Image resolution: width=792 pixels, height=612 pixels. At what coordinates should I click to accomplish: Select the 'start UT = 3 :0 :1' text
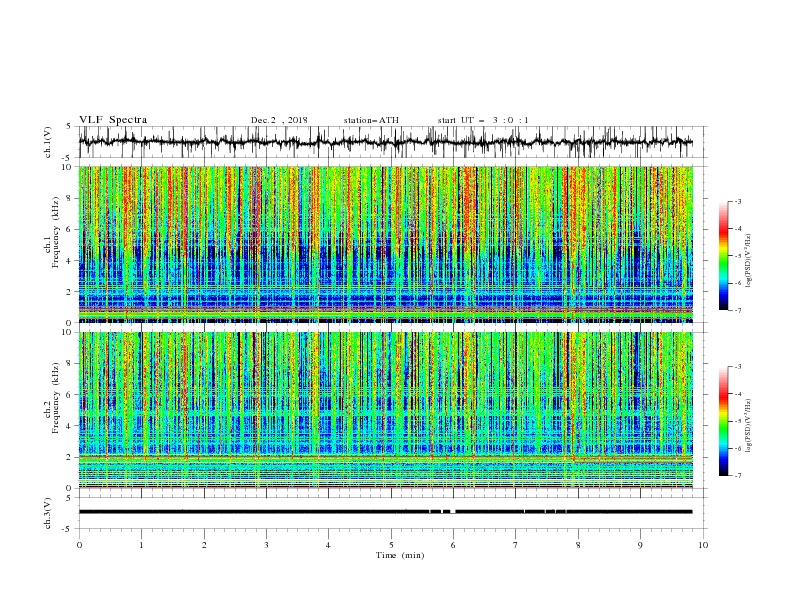[x=483, y=120]
